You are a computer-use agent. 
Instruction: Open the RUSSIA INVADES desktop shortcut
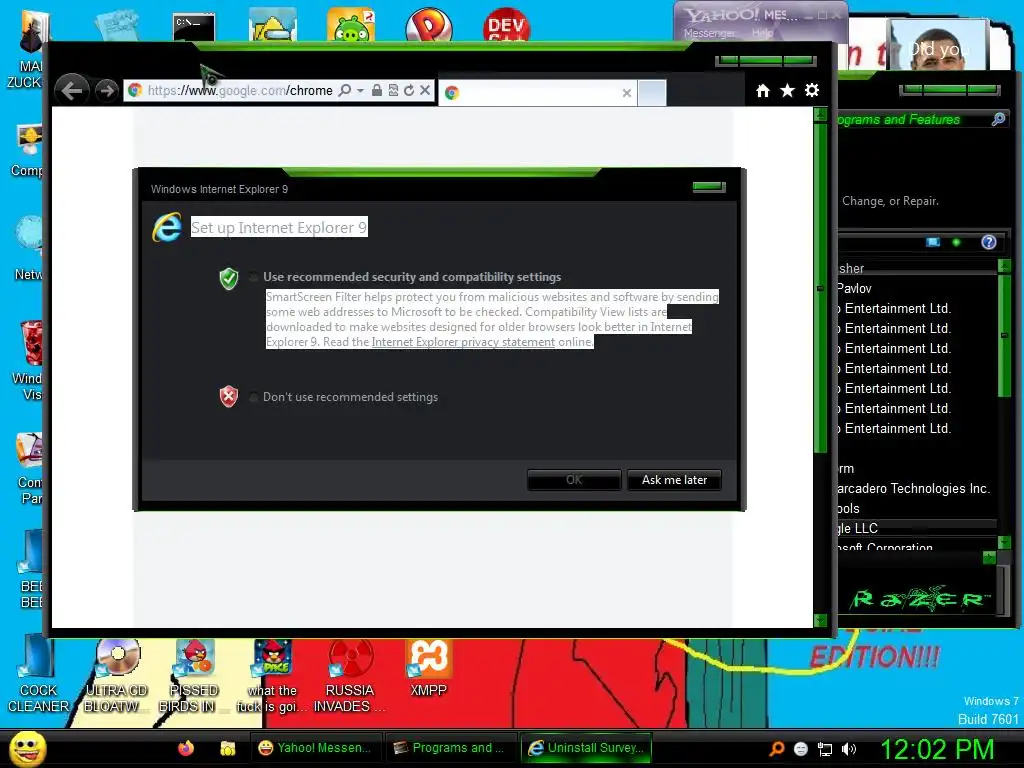350,677
